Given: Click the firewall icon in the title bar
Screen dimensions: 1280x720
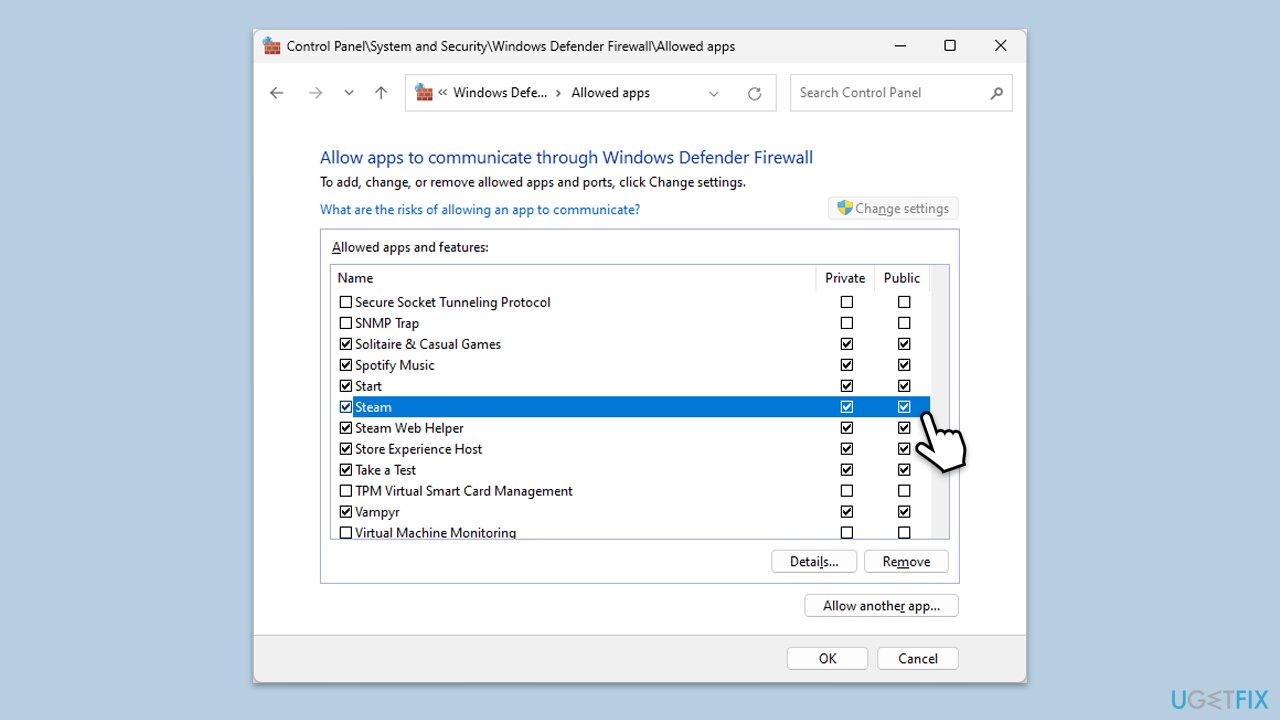Looking at the screenshot, I should click(x=272, y=46).
